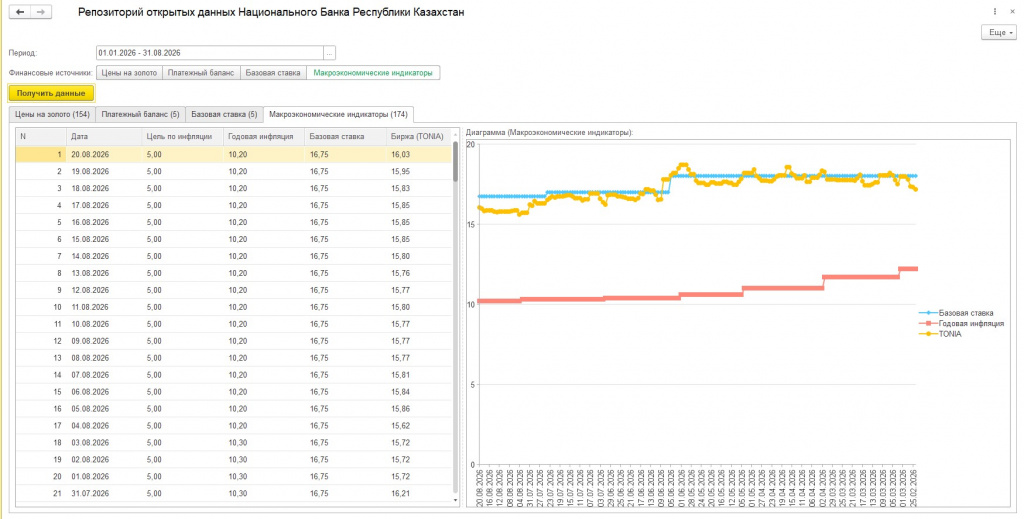Click scrollbar up arrow in table

tap(456, 131)
